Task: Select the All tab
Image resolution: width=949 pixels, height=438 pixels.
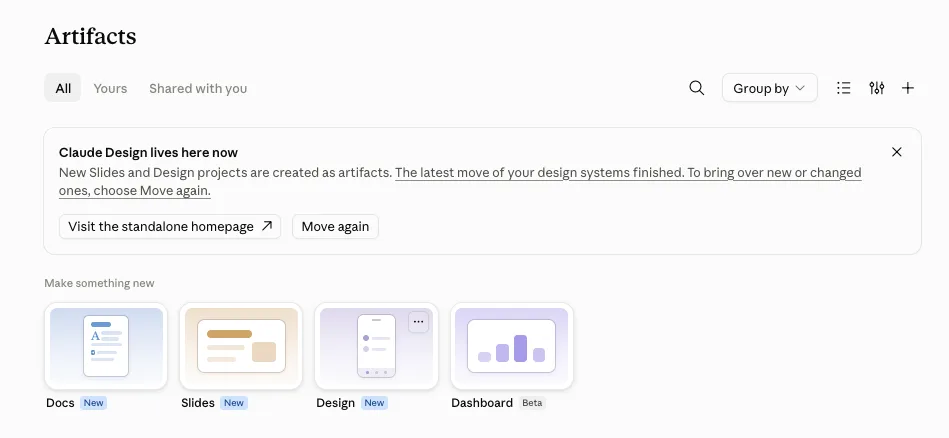Action: tap(63, 88)
